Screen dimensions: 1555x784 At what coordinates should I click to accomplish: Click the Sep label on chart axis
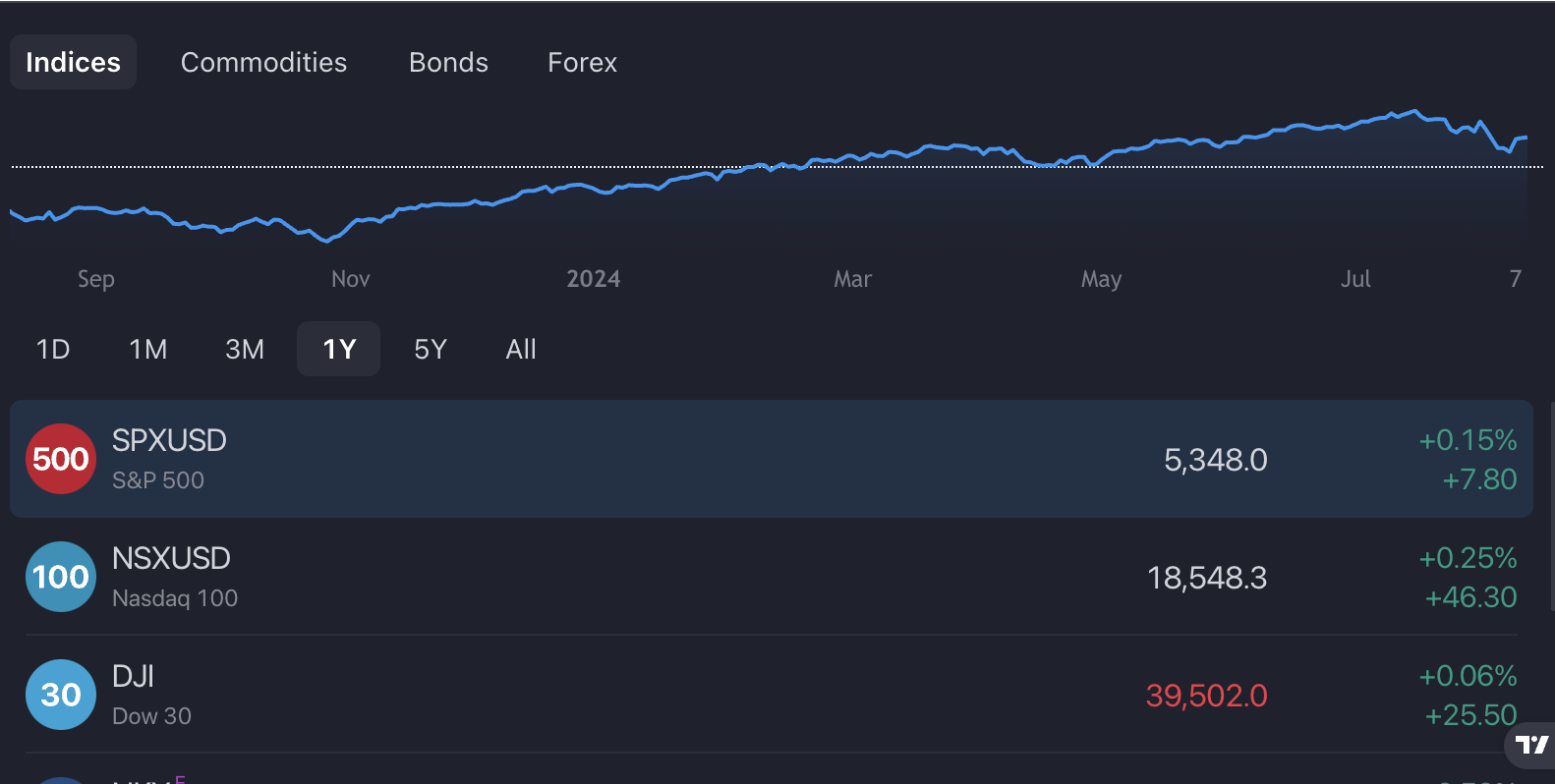click(x=96, y=280)
